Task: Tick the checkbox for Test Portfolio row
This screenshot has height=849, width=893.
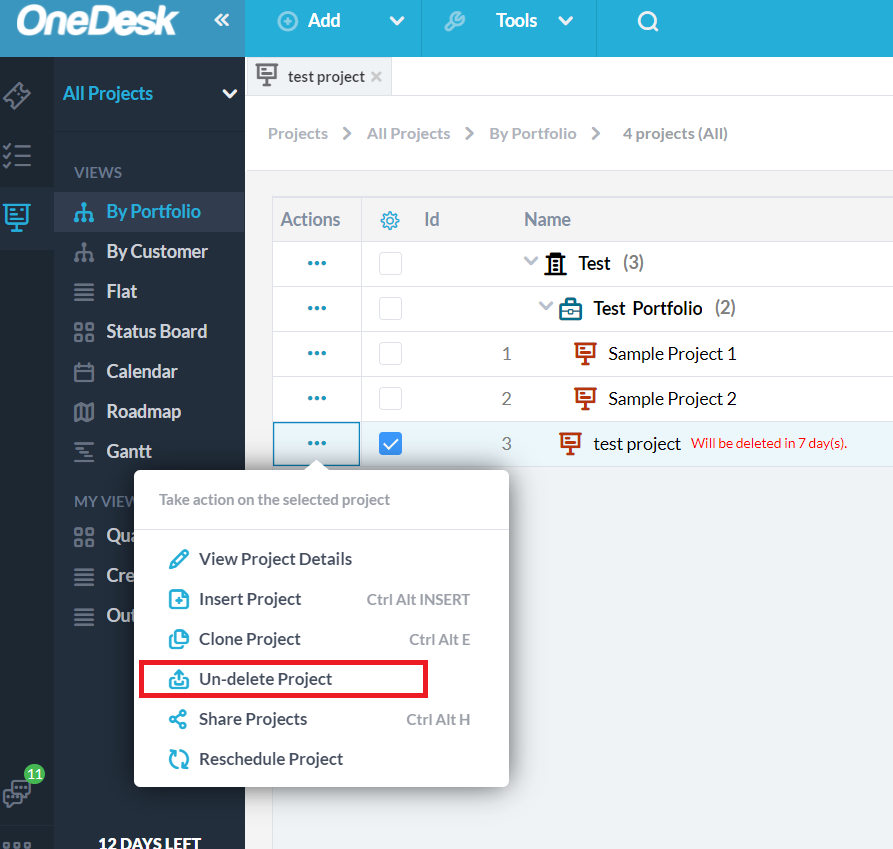Action: pyautogui.click(x=390, y=309)
